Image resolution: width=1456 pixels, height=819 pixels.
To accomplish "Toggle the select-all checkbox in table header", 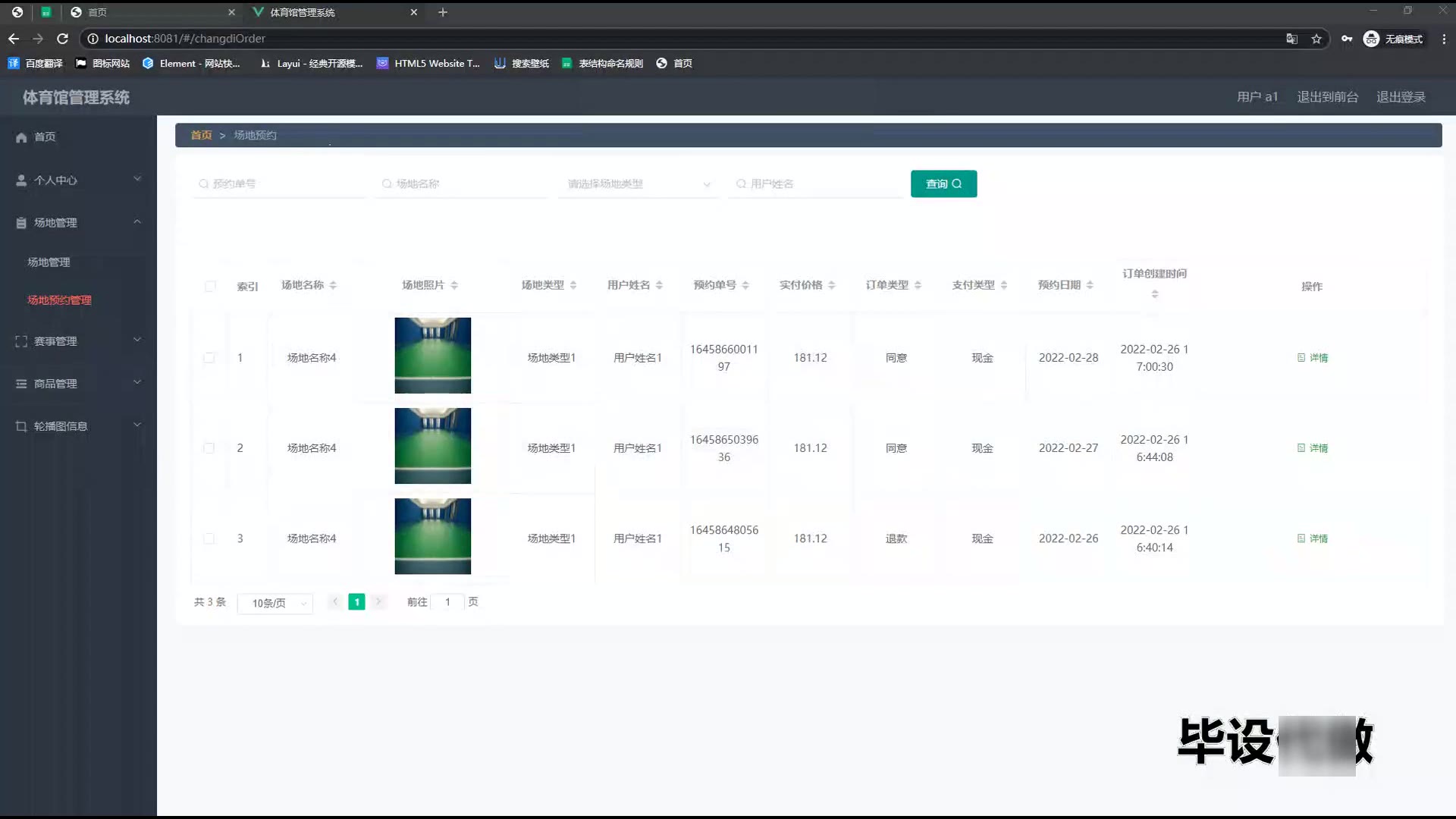I will [210, 286].
